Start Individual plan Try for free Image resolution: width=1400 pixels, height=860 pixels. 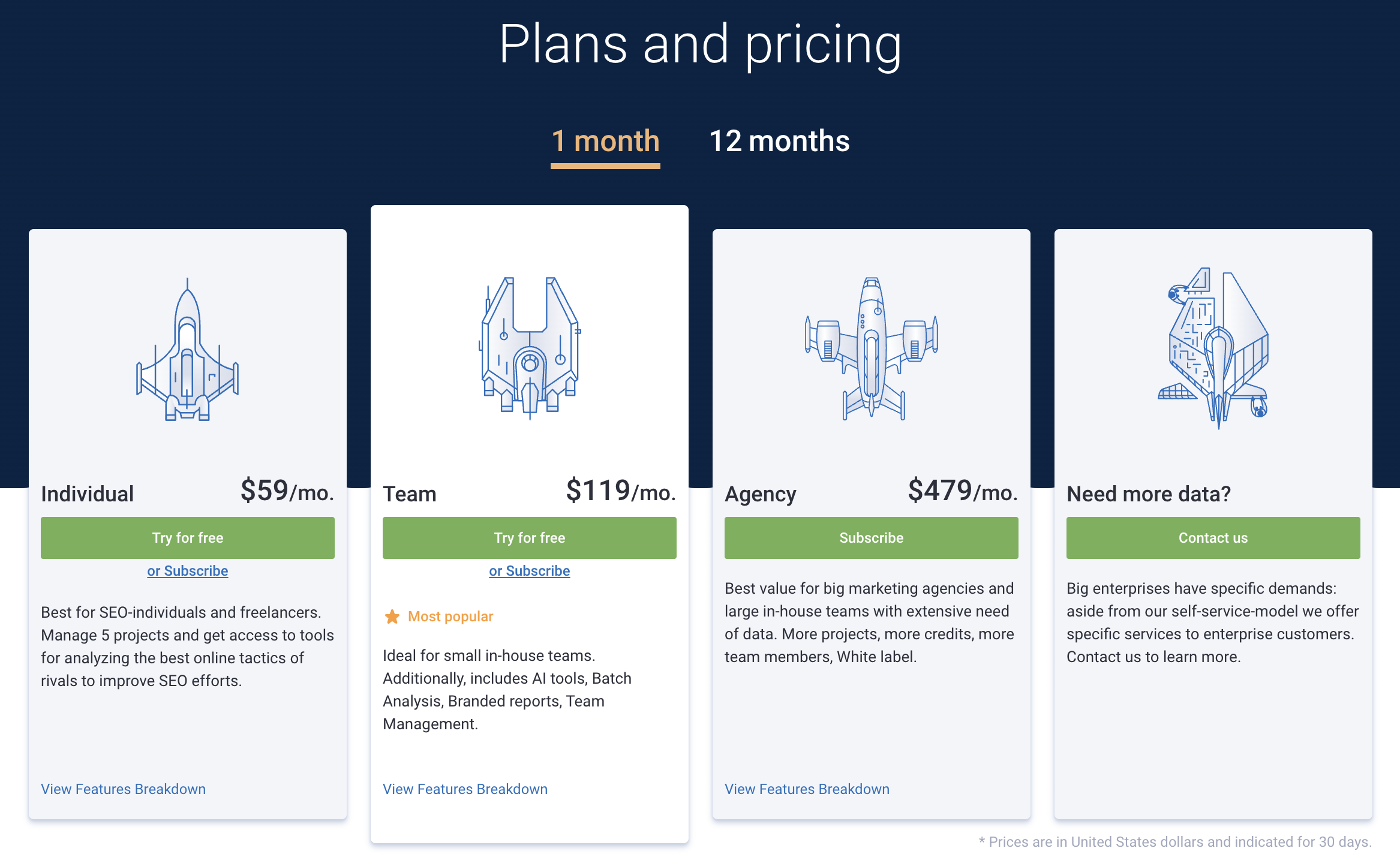(188, 538)
